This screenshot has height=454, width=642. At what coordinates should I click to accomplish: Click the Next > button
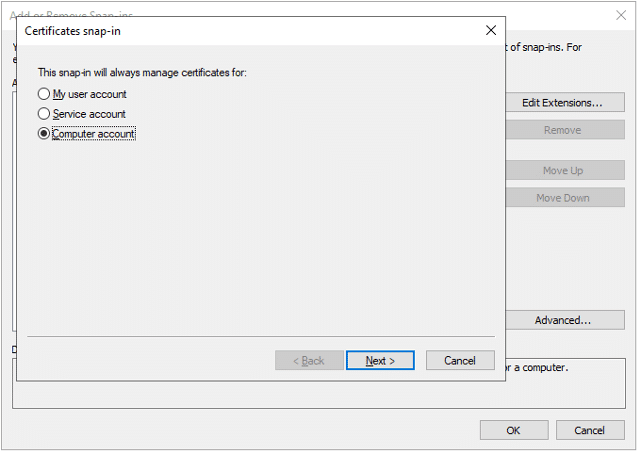click(380, 360)
